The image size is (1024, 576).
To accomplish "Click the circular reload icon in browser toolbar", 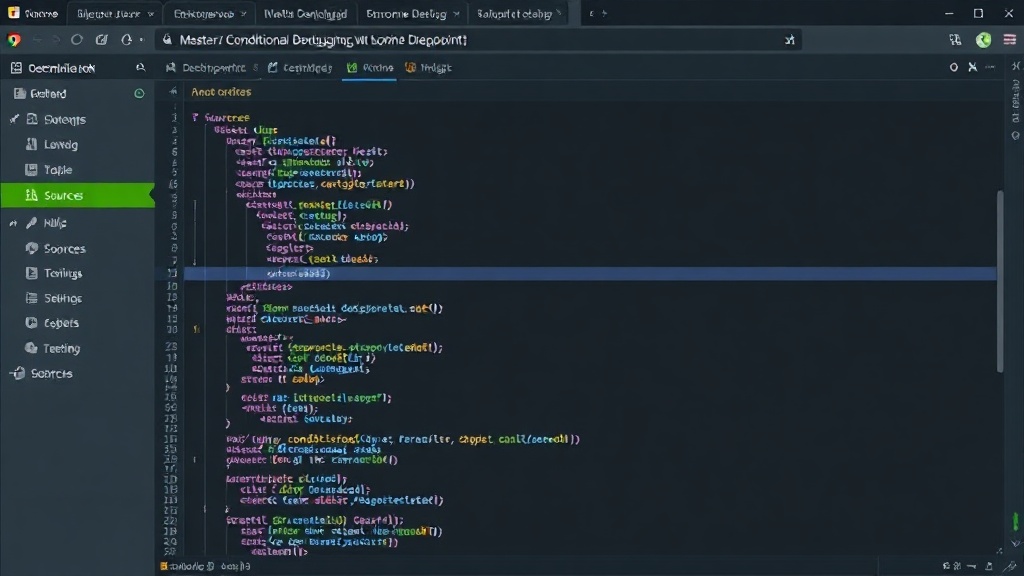I will point(77,40).
